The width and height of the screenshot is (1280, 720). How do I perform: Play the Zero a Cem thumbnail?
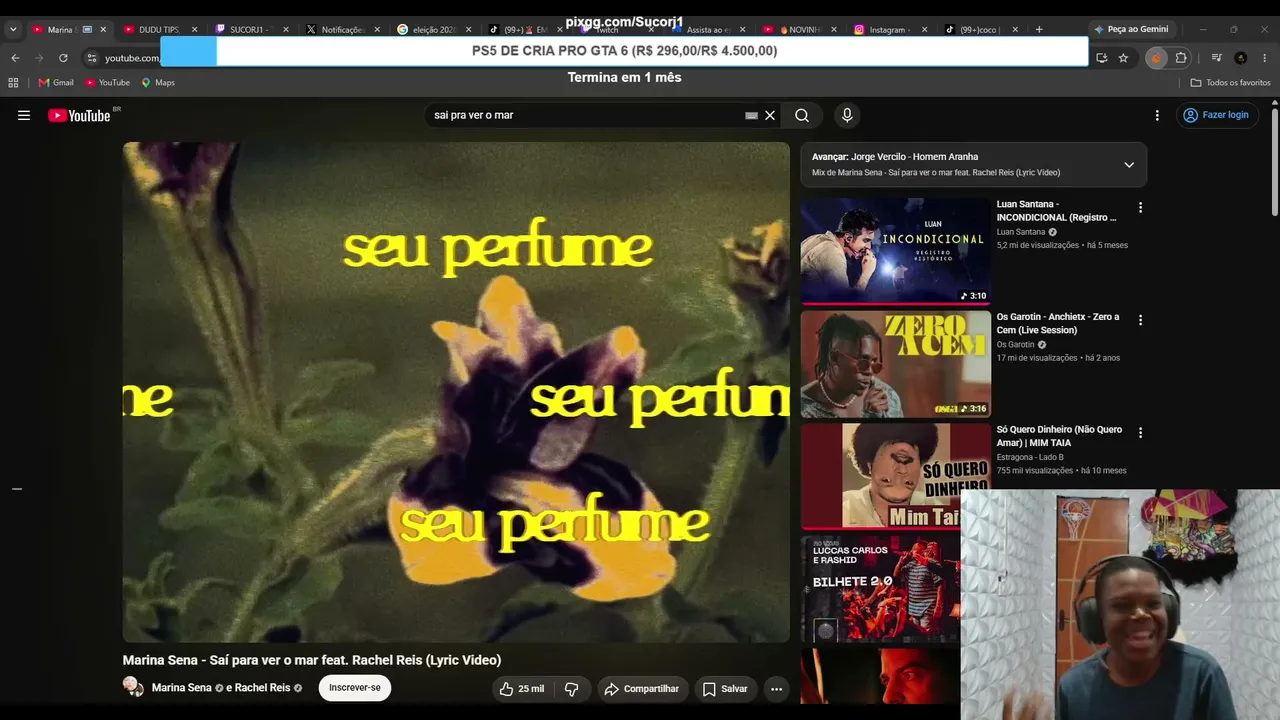click(895, 364)
